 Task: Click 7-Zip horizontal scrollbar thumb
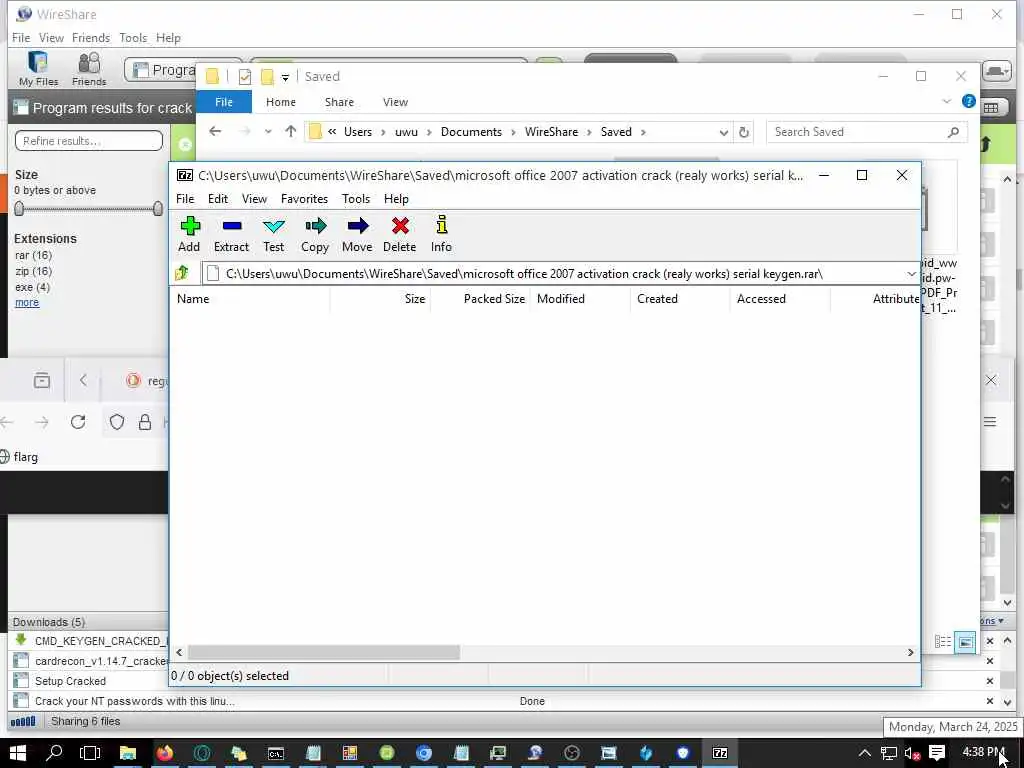pos(324,652)
